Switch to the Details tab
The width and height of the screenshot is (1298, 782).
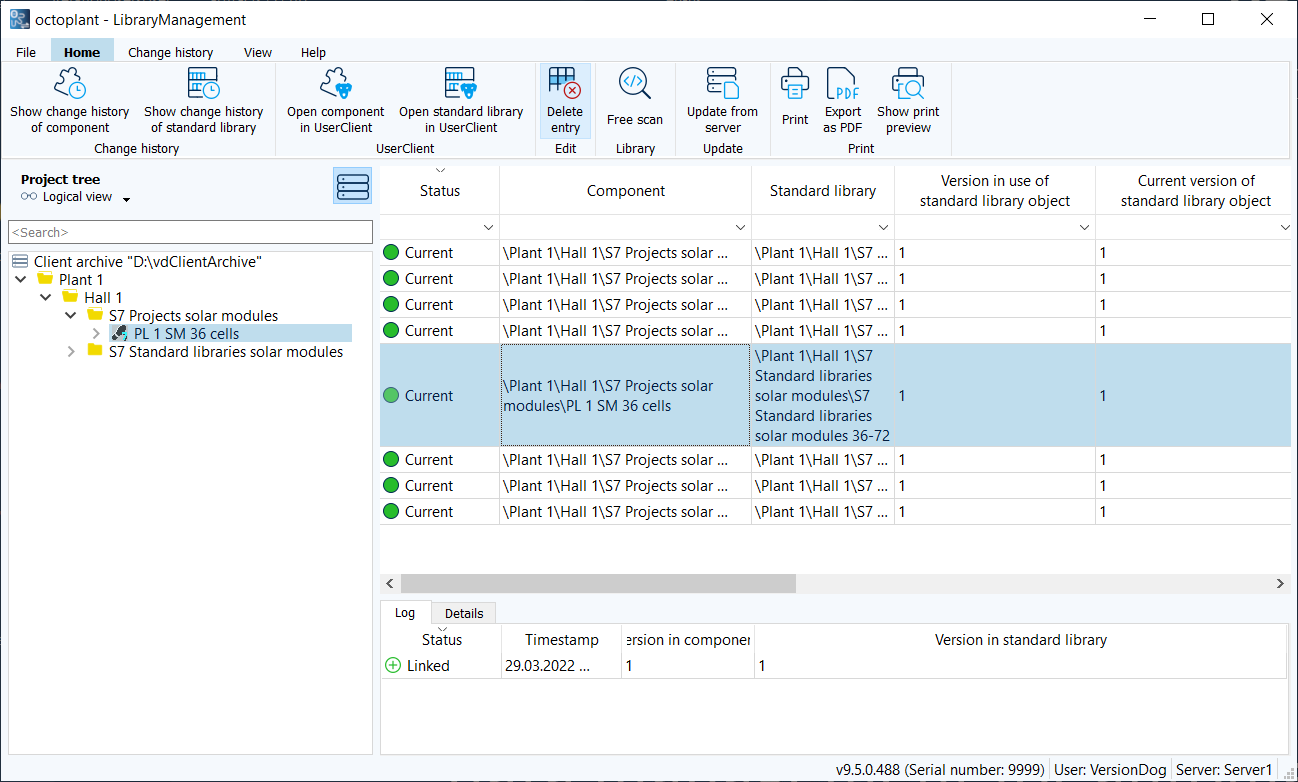[464, 613]
